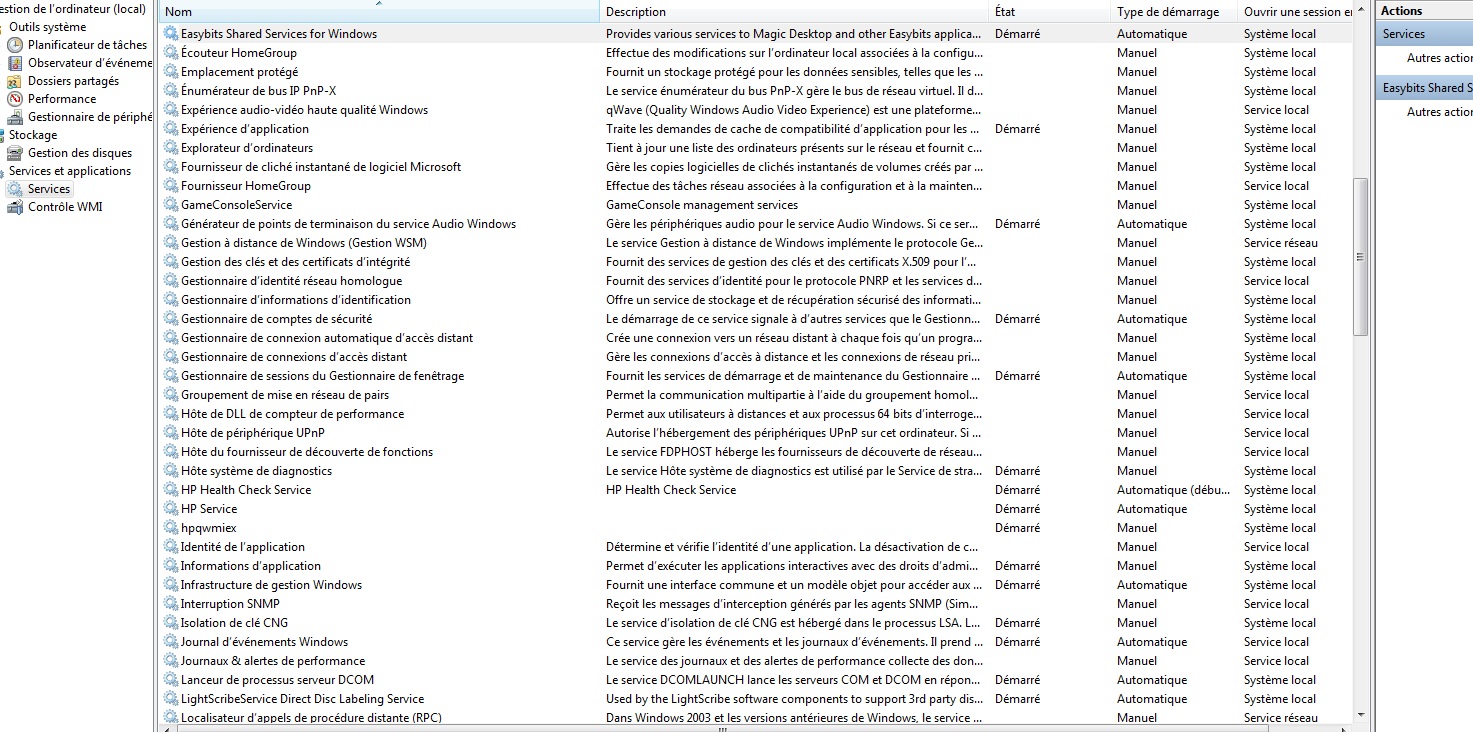Image resolution: width=1473 pixels, height=732 pixels.
Task: Open Autres actions under Services section
Action: point(1439,58)
